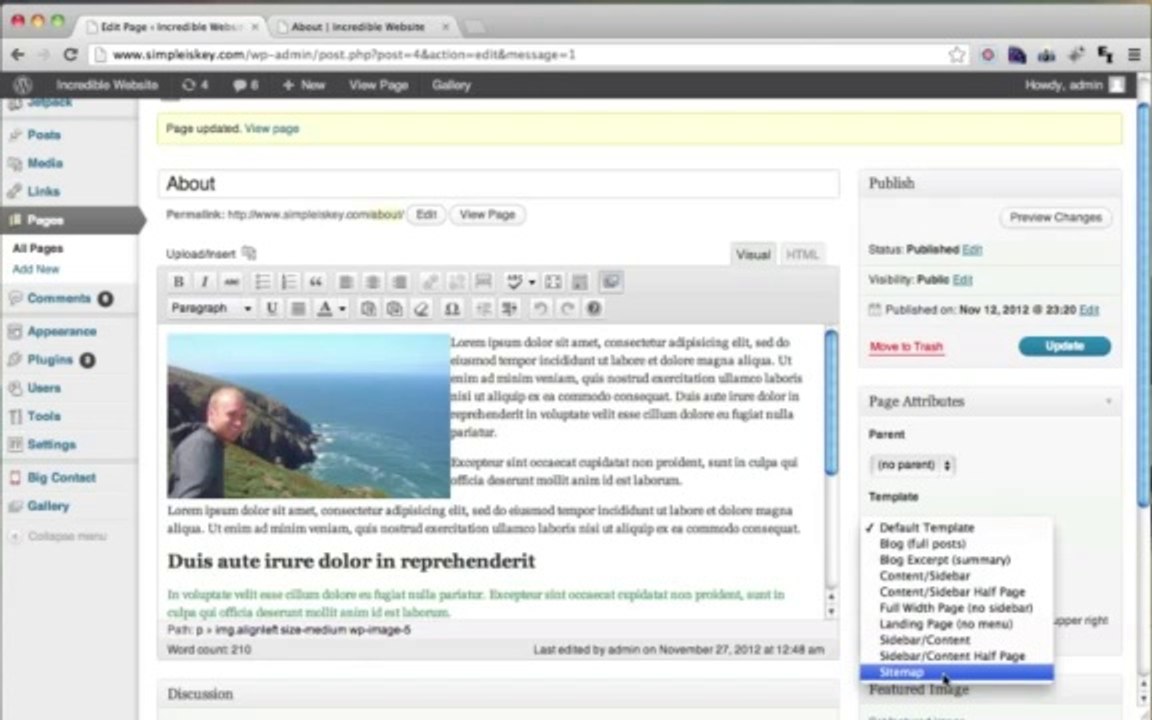Click Paste from Word icon
This screenshot has height=720, width=1152.
395,308
